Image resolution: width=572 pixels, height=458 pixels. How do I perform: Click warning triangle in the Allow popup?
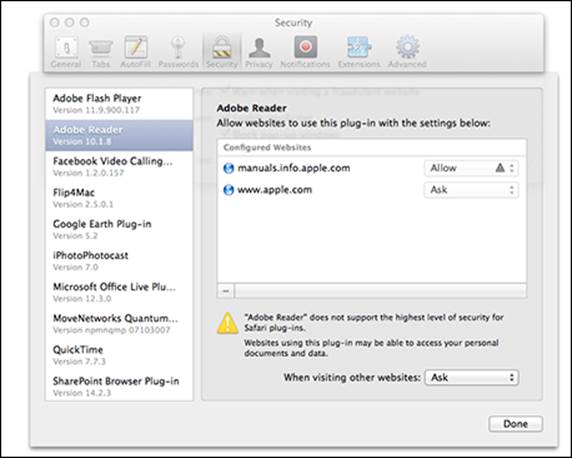point(500,168)
